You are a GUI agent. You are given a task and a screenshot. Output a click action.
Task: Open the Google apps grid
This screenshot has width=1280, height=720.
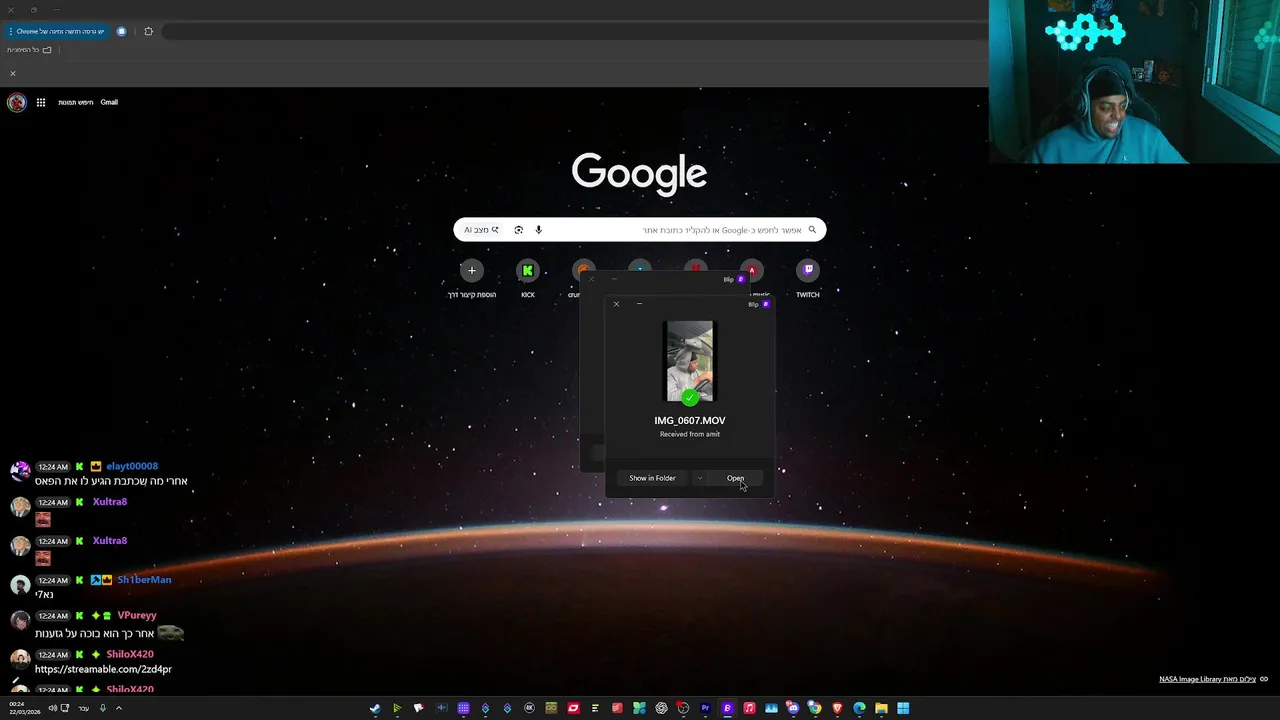tap(41, 102)
